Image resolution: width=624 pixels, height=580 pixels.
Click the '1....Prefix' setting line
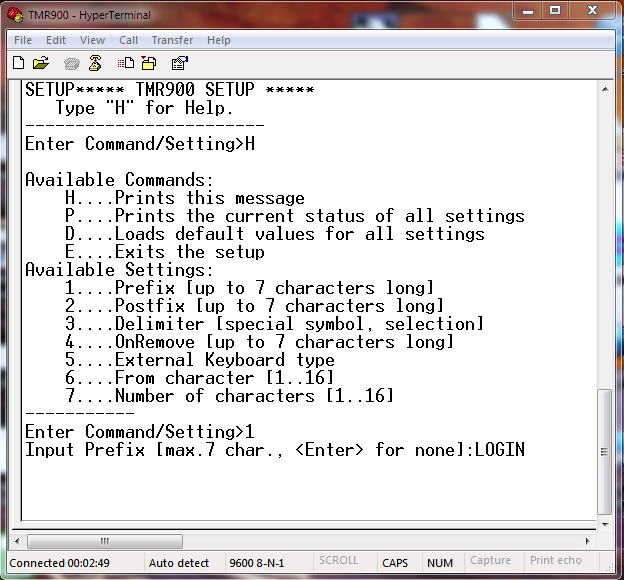tap(250, 288)
